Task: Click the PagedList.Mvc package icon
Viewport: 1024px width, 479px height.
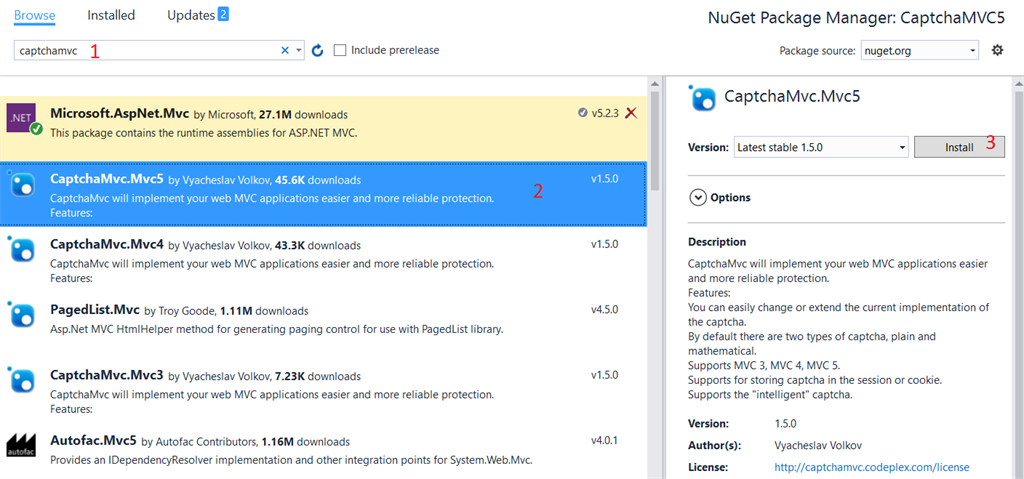Action: click(x=22, y=316)
